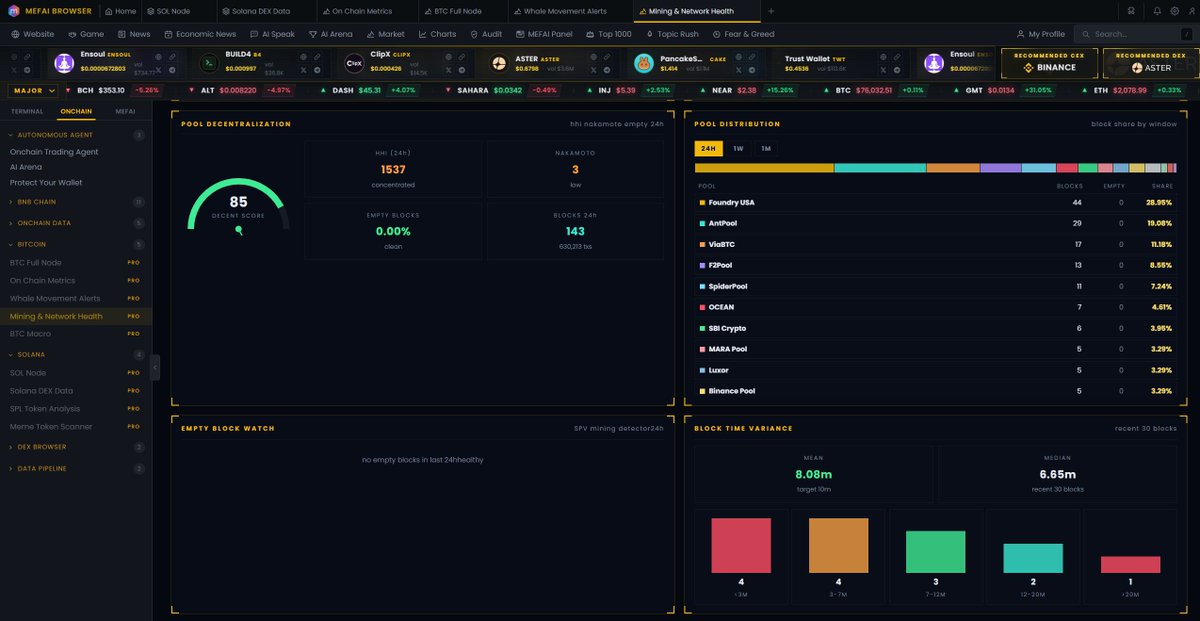Image resolution: width=1200 pixels, height=621 pixels.
Task: Select the 1W window toggle
Action: pyautogui.click(x=738, y=148)
